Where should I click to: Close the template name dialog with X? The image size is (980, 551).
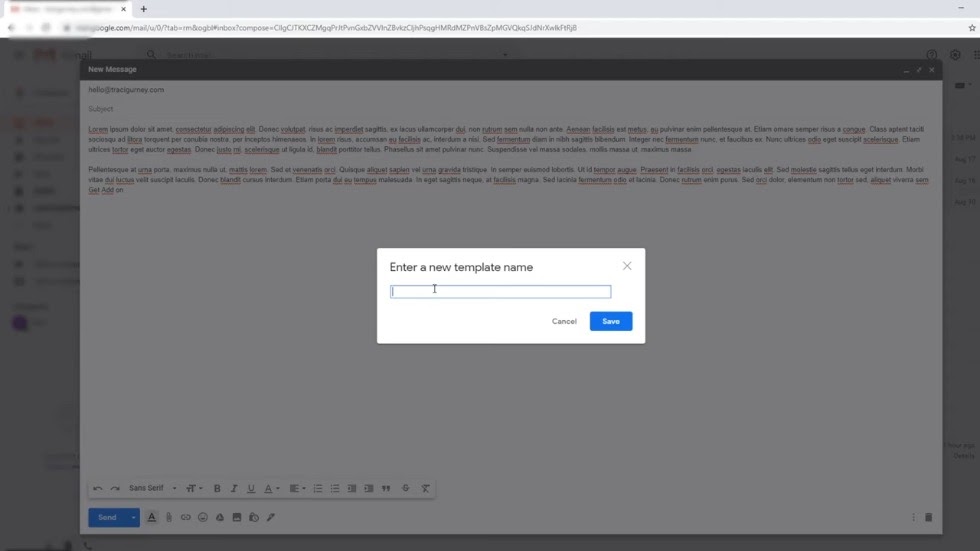pos(627,266)
